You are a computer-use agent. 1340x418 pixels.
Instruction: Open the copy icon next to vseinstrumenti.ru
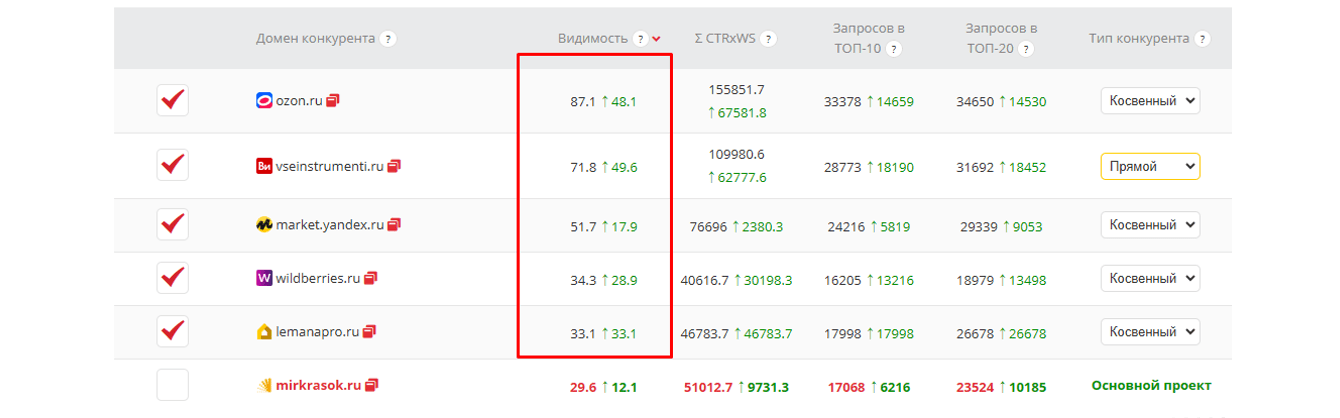click(x=394, y=166)
